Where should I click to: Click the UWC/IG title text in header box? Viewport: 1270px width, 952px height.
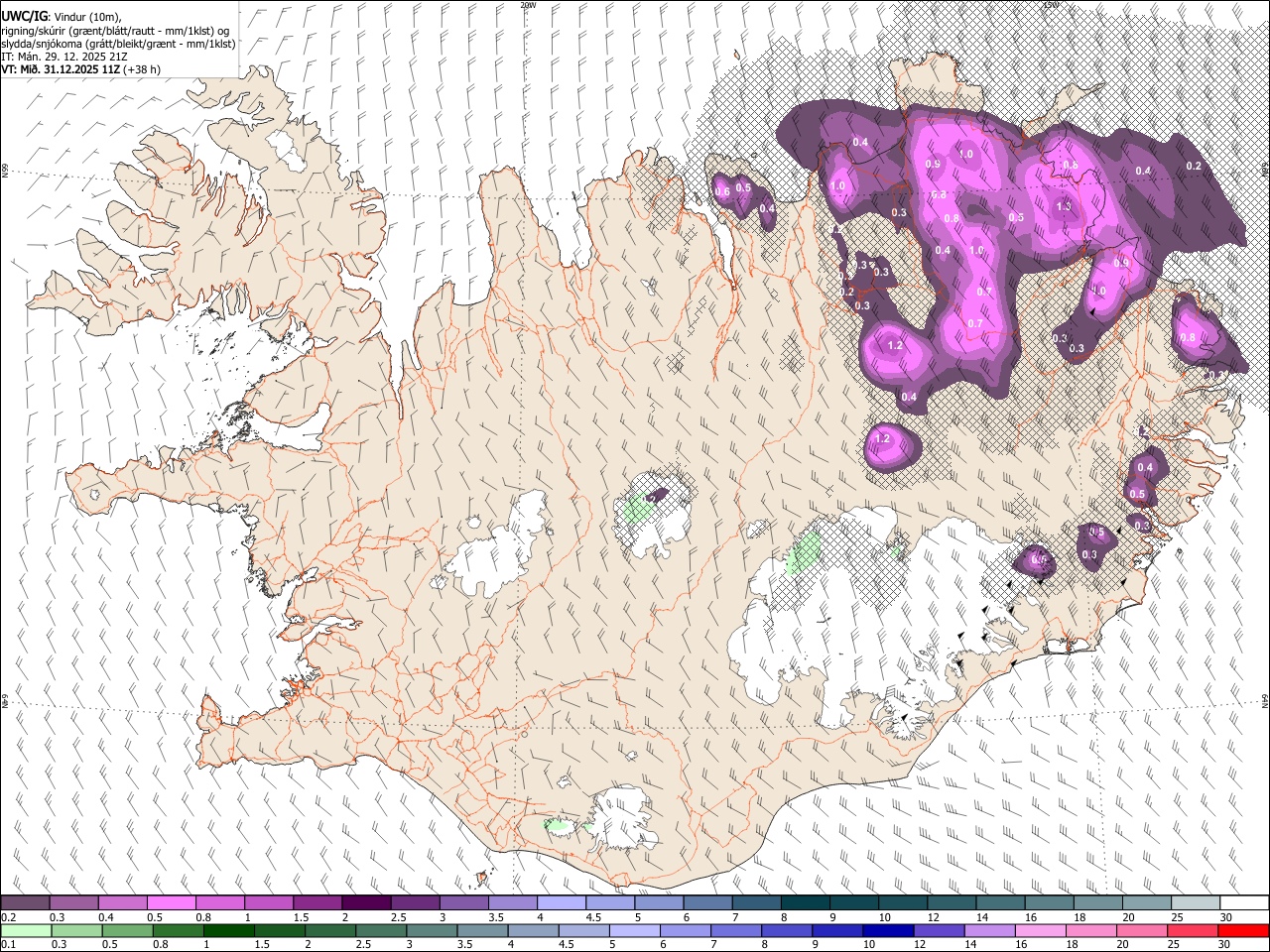point(23,17)
